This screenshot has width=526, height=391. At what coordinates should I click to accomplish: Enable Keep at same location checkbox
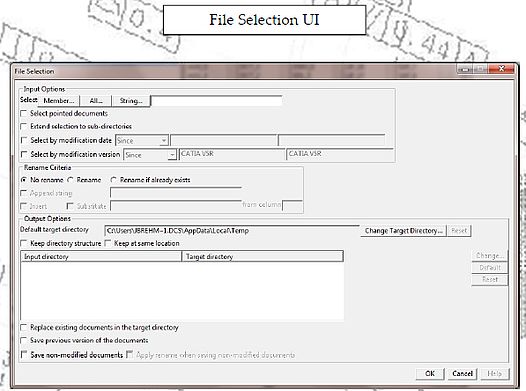pyautogui.click(x=108, y=243)
